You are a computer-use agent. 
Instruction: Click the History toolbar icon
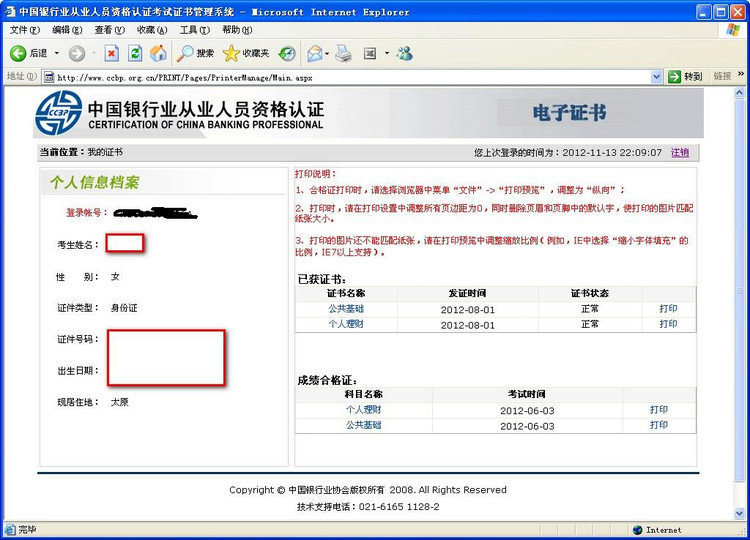(x=287, y=53)
